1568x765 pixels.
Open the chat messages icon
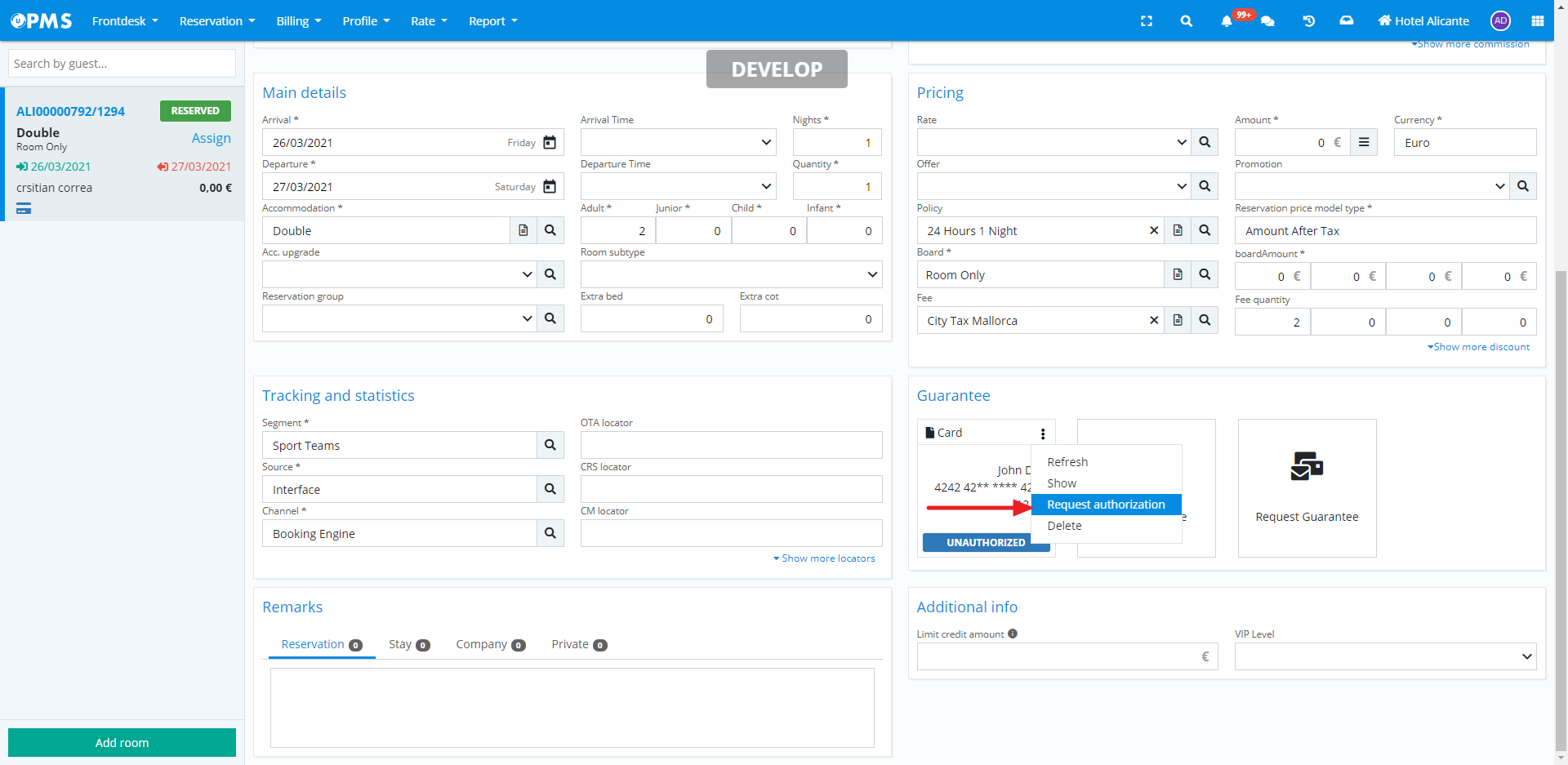coord(1267,21)
